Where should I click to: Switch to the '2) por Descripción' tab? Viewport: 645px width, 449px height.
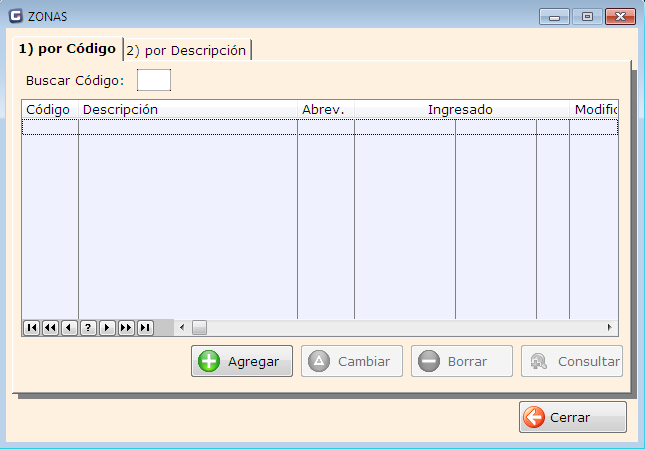[x=186, y=50]
